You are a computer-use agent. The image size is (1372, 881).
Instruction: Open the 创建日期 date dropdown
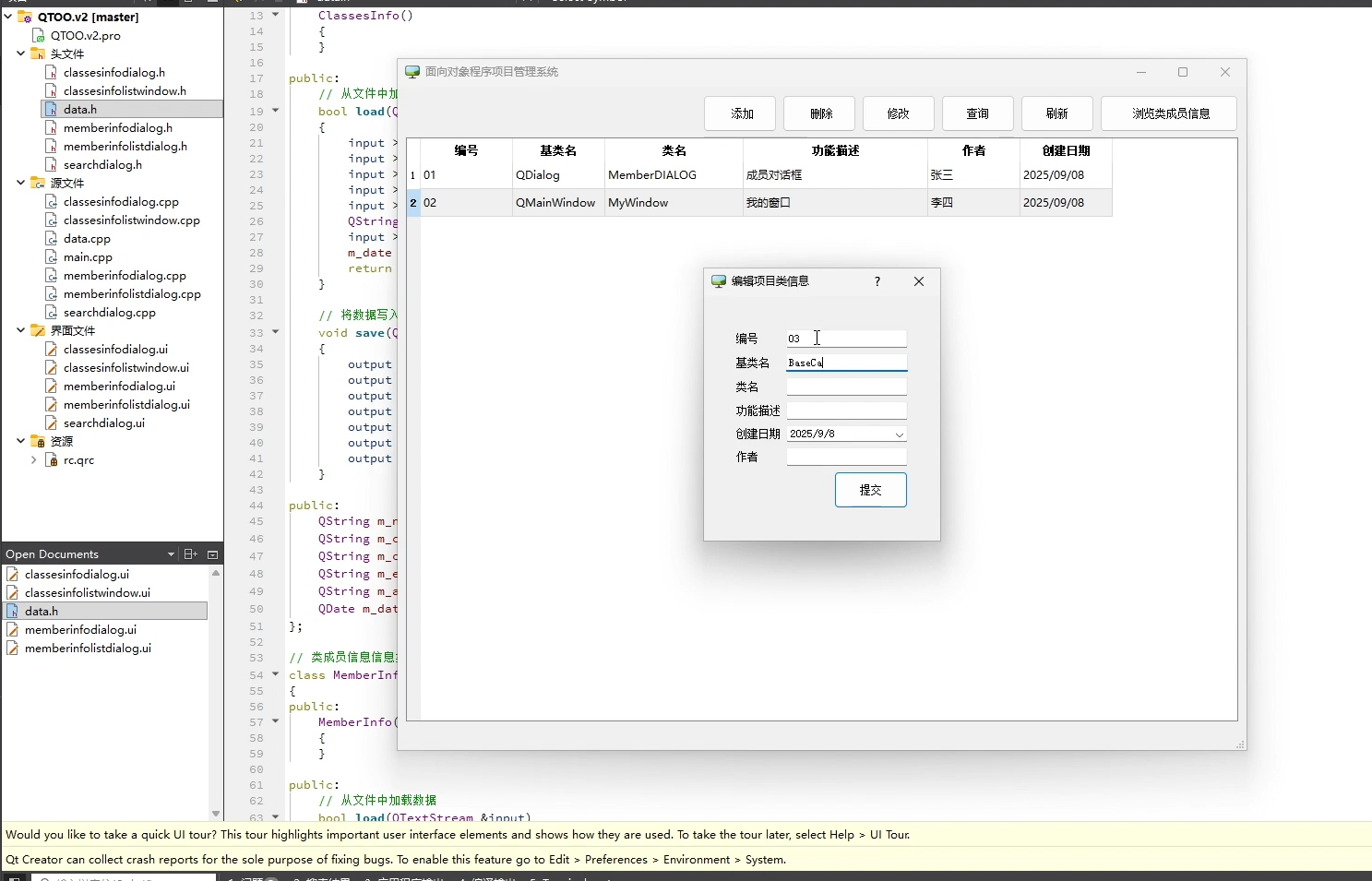(x=899, y=434)
